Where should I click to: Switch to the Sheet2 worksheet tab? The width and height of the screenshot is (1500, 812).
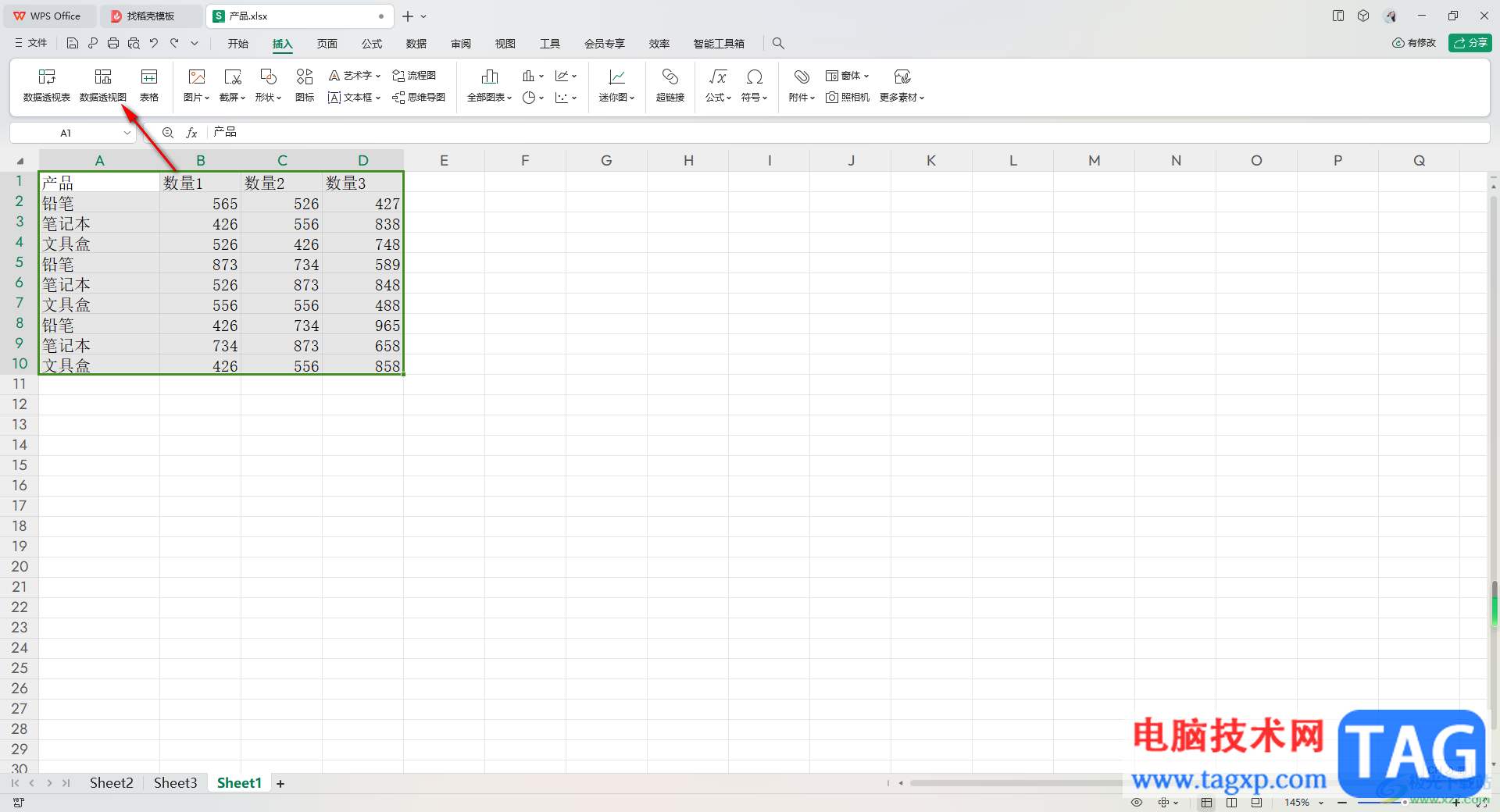coord(112,783)
